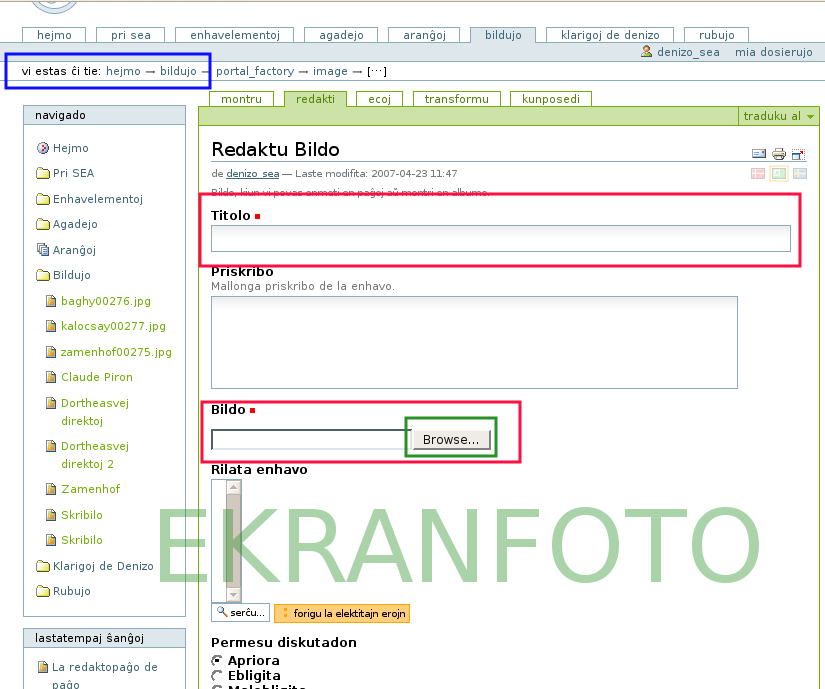Click the Rilata enhavo list scrollbar
Screen dimensions: 825x689
[x=233, y=538]
